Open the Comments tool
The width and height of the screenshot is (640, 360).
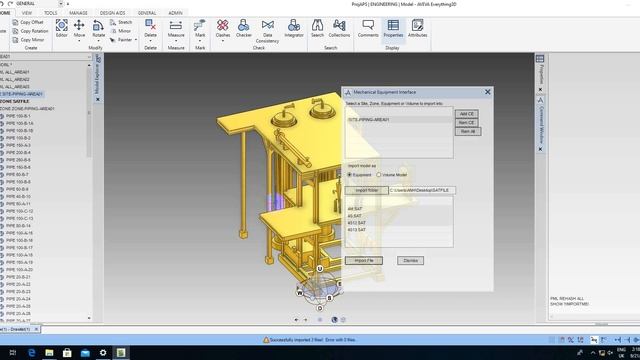(368, 28)
